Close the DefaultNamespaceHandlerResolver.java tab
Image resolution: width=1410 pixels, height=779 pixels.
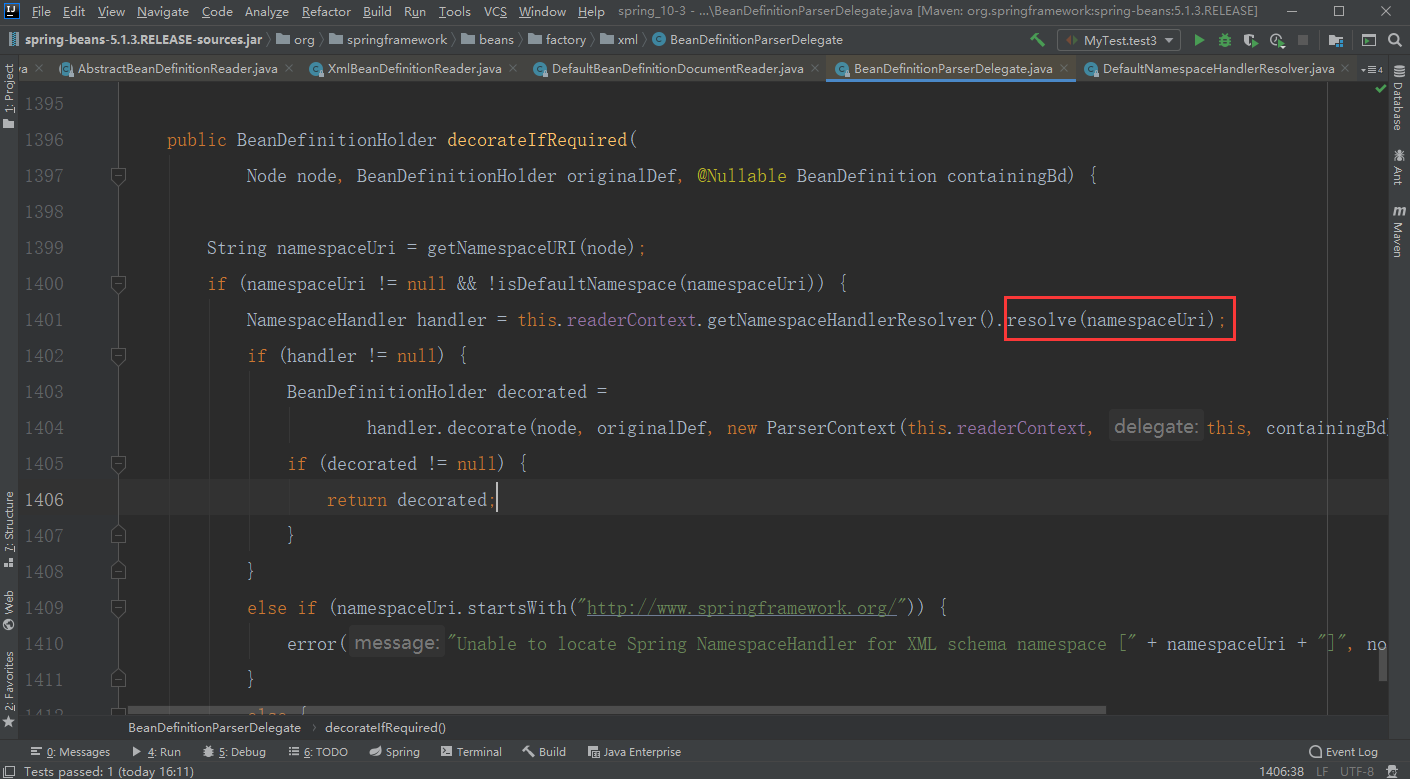click(x=1346, y=69)
